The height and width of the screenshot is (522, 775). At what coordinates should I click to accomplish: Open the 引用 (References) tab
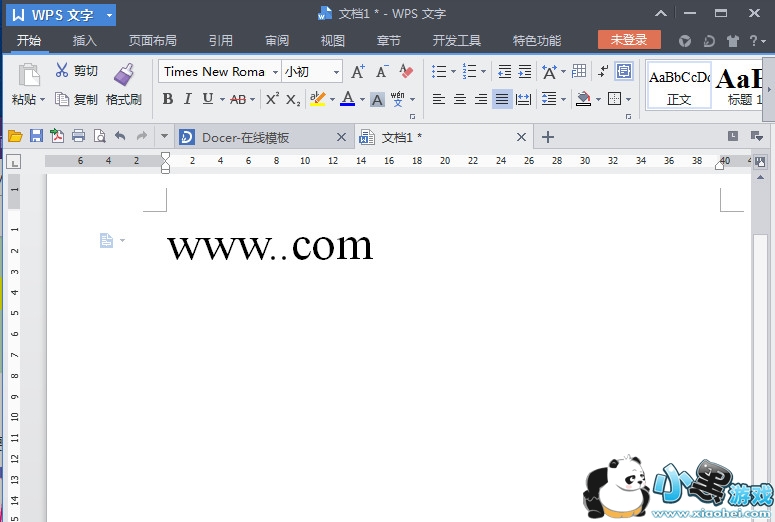click(220, 41)
